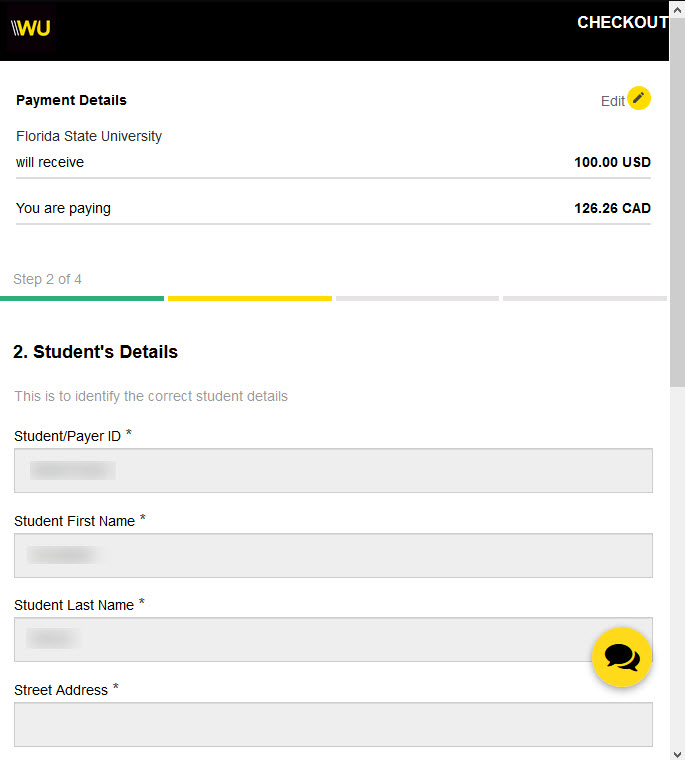
Task: Click the third grey progress step bar
Action: coord(417,299)
